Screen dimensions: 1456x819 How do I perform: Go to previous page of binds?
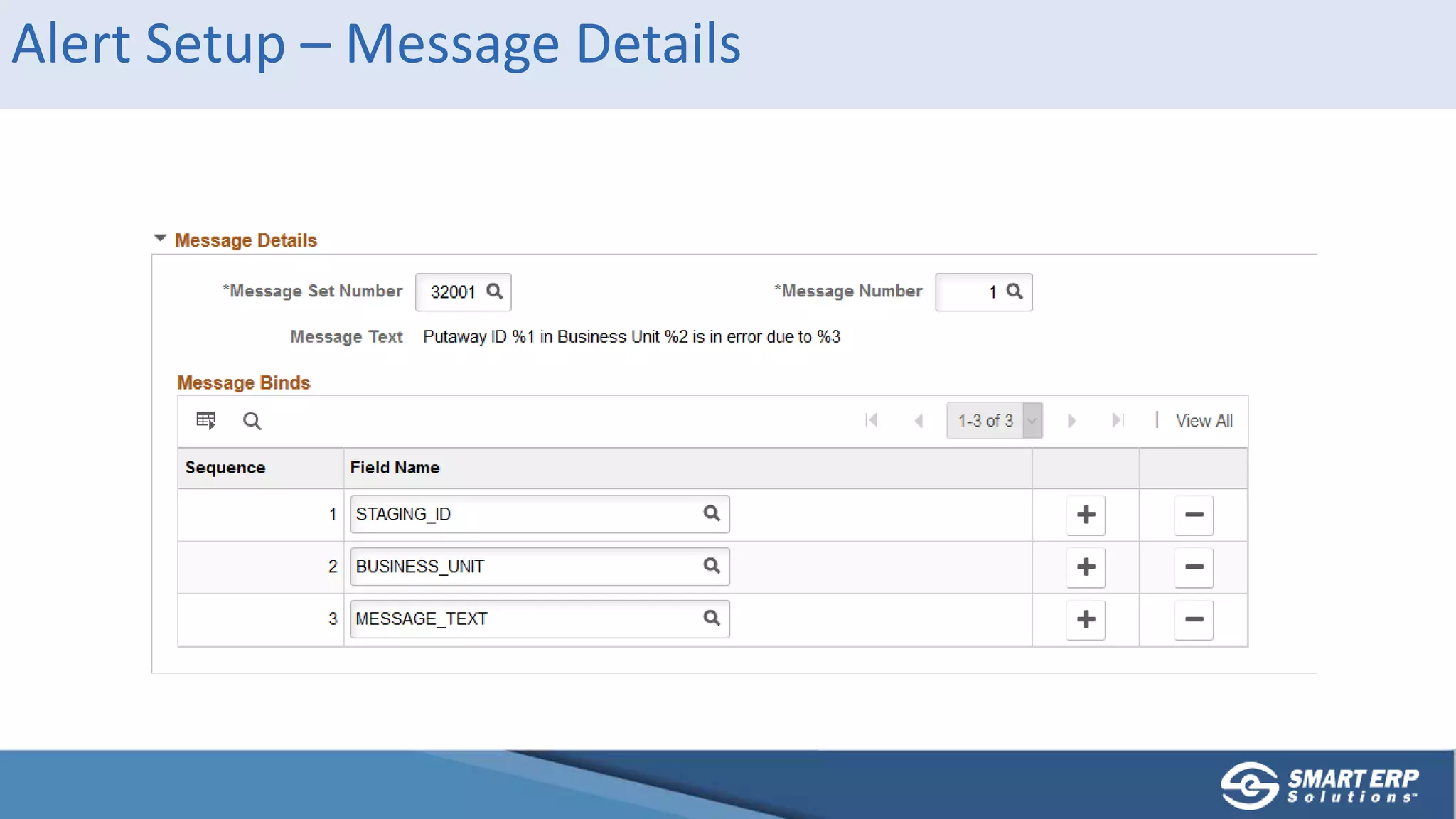(x=918, y=421)
